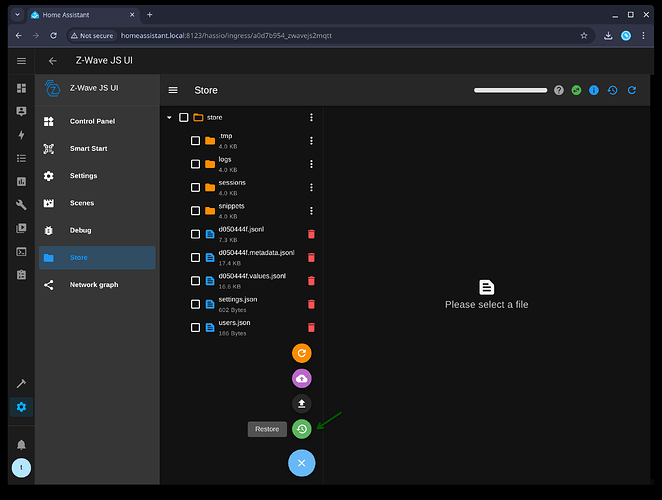Image resolution: width=662 pixels, height=500 pixels.
Task: Open the Terminal sidebar icon
Action: [21, 252]
